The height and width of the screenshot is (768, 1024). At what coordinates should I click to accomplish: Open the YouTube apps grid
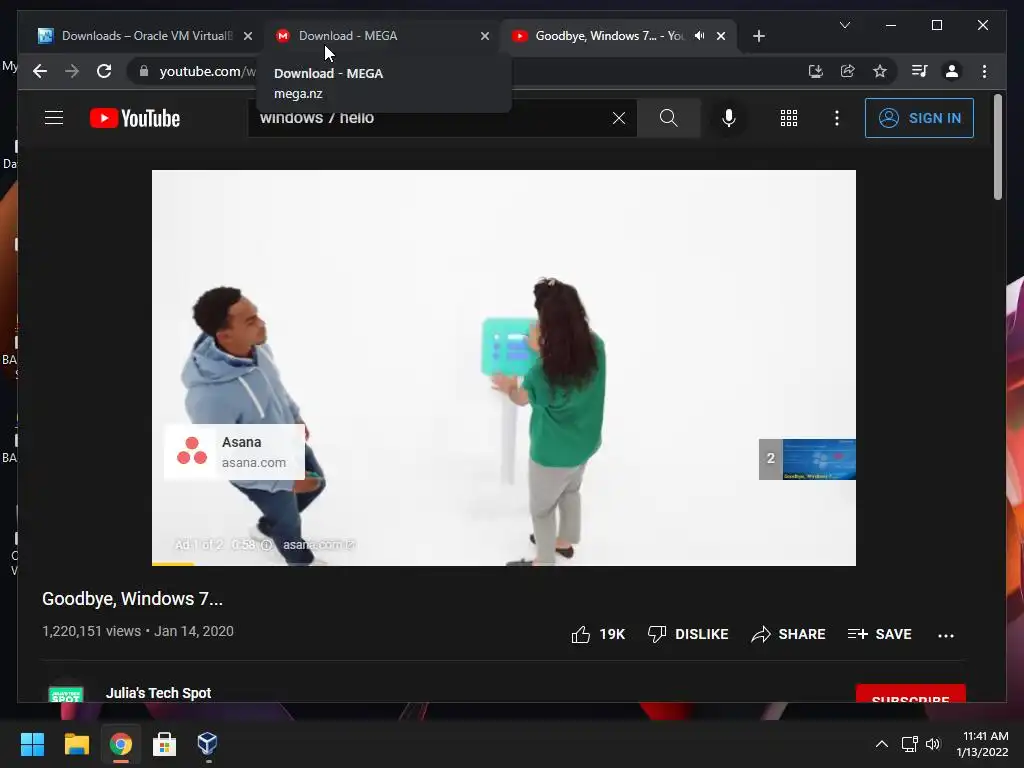pos(789,118)
